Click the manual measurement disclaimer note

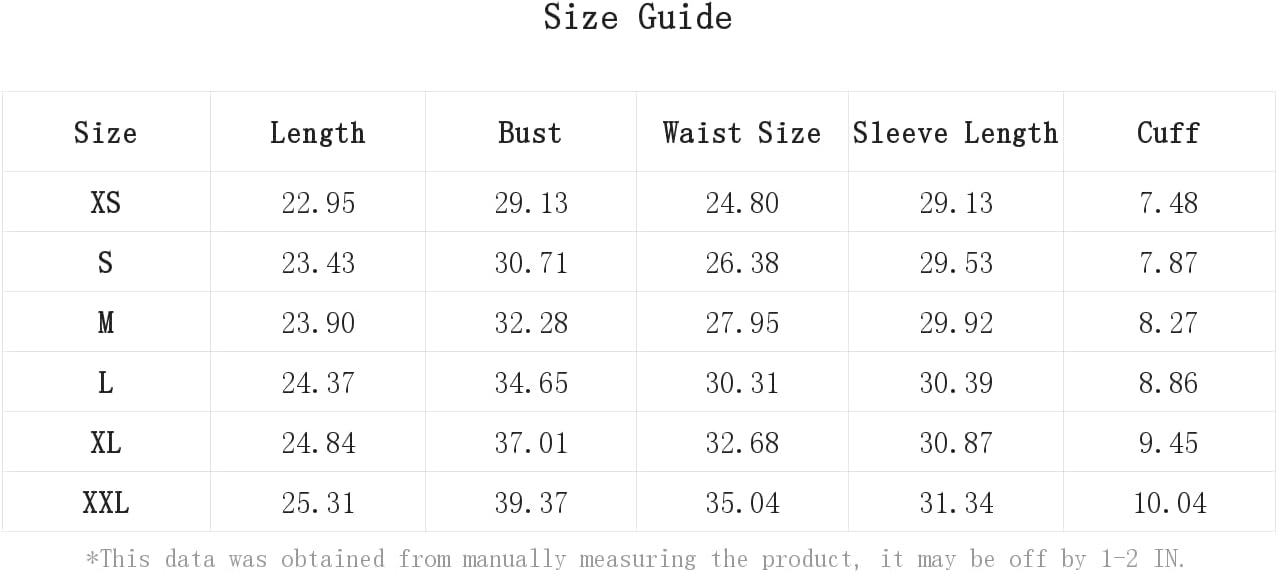pyautogui.click(x=638, y=557)
